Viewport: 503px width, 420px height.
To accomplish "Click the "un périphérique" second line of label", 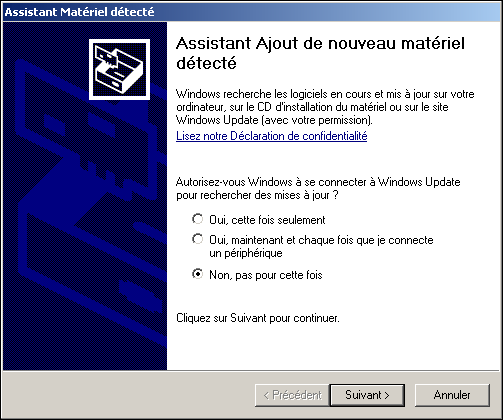I will coord(246,253).
